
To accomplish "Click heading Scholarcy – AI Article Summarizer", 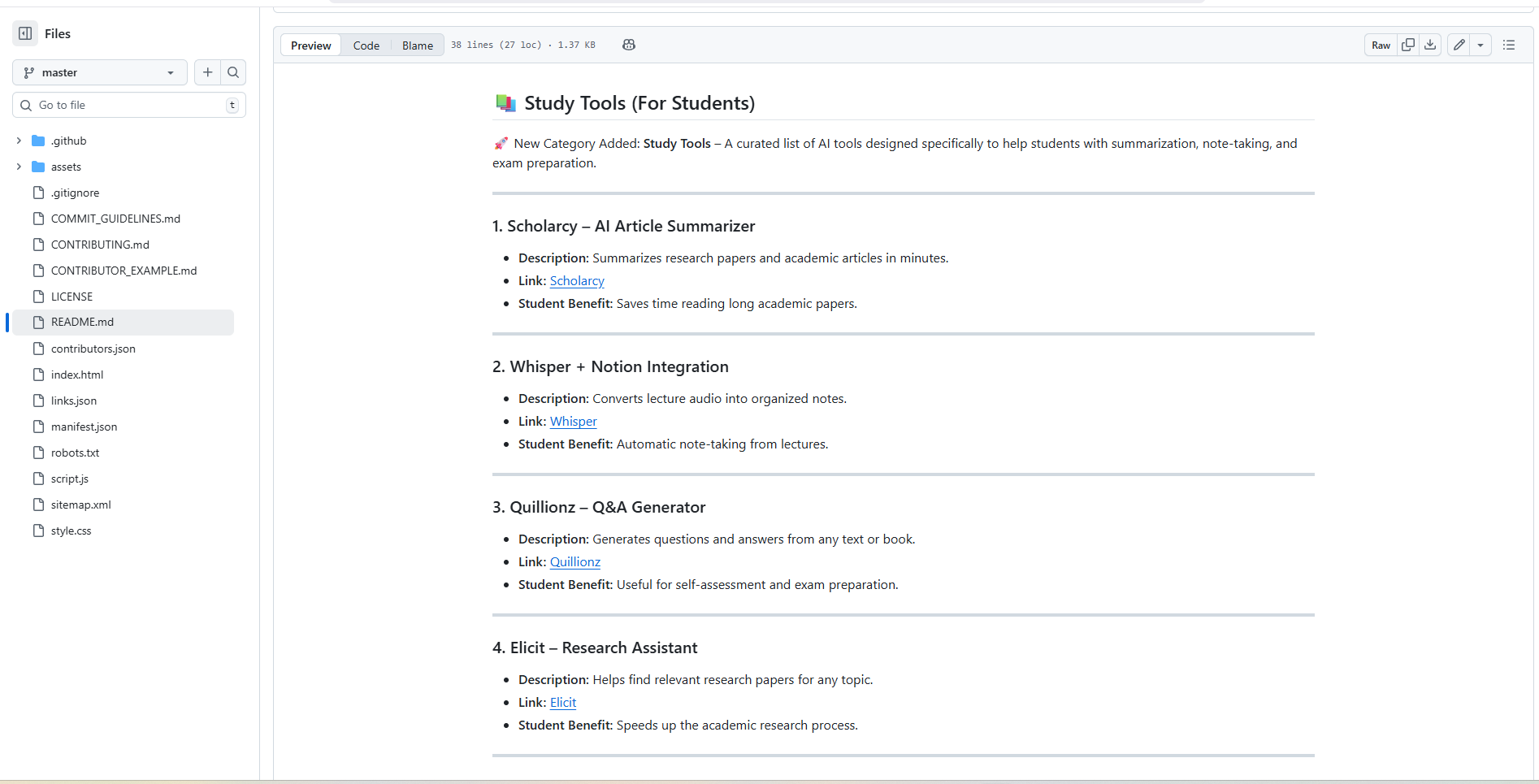I will click(x=623, y=226).
